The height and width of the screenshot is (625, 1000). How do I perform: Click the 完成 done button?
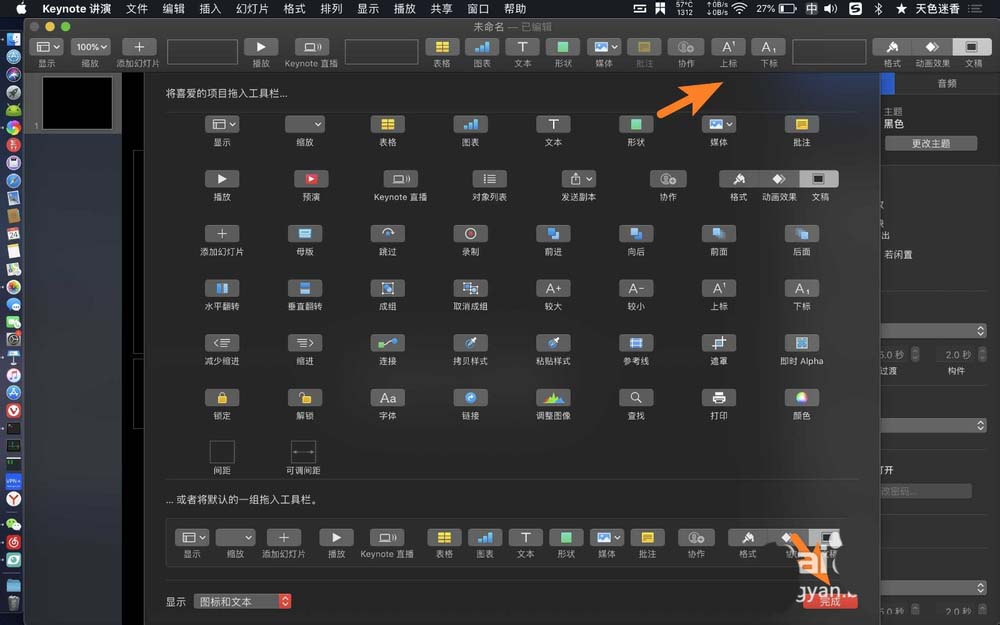[x=830, y=601]
